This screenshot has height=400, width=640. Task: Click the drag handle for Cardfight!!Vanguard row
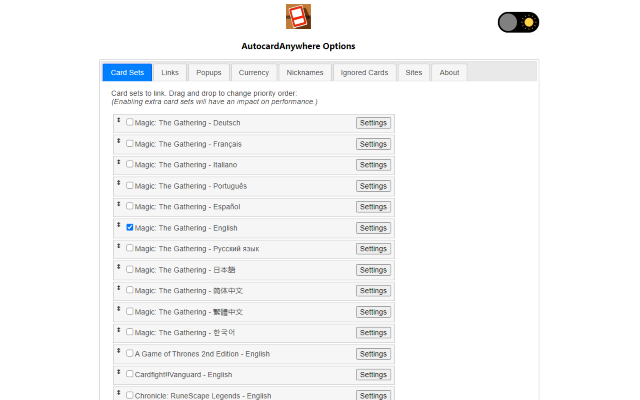pos(119,372)
